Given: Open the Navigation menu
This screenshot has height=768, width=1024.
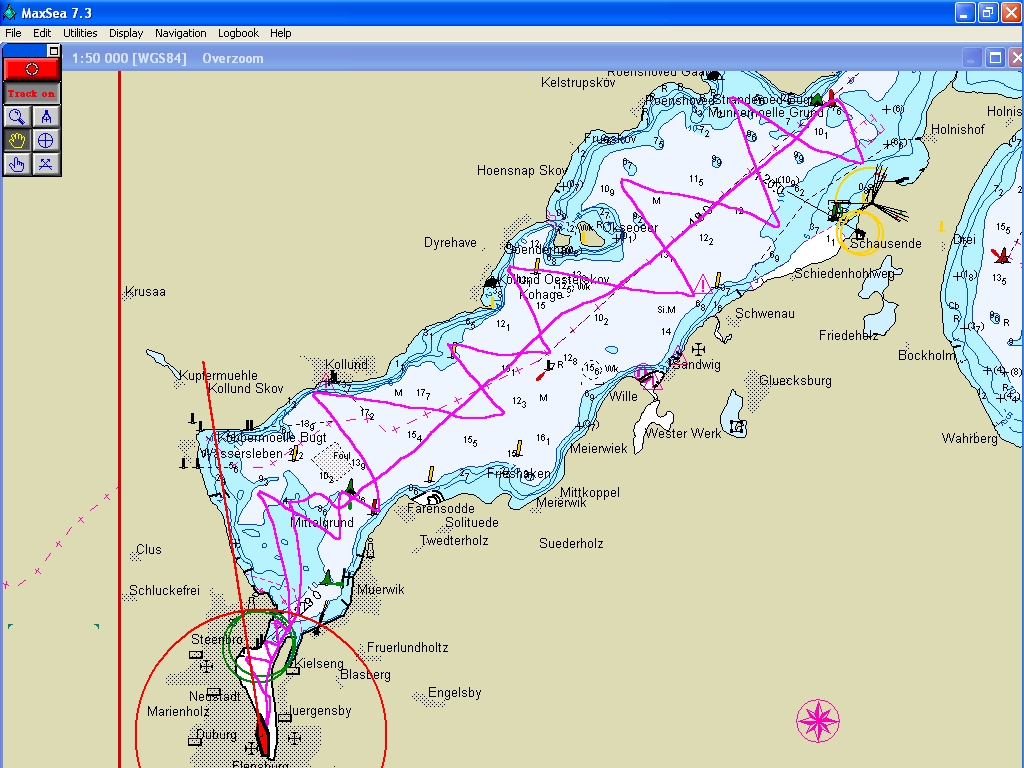Looking at the screenshot, I should click(180, 33).
